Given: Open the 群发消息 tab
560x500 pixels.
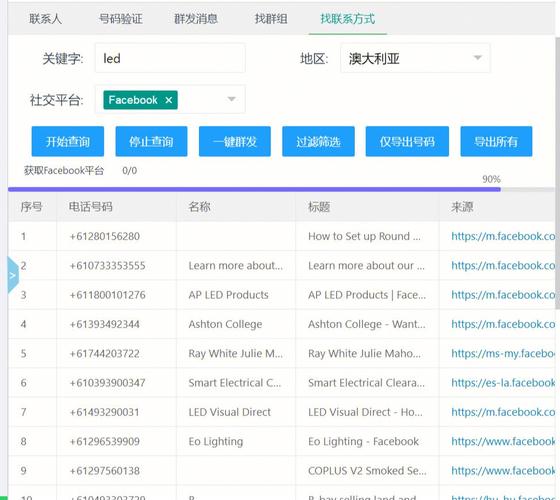Looking at the screenshot, I should [x=196, y=19].
